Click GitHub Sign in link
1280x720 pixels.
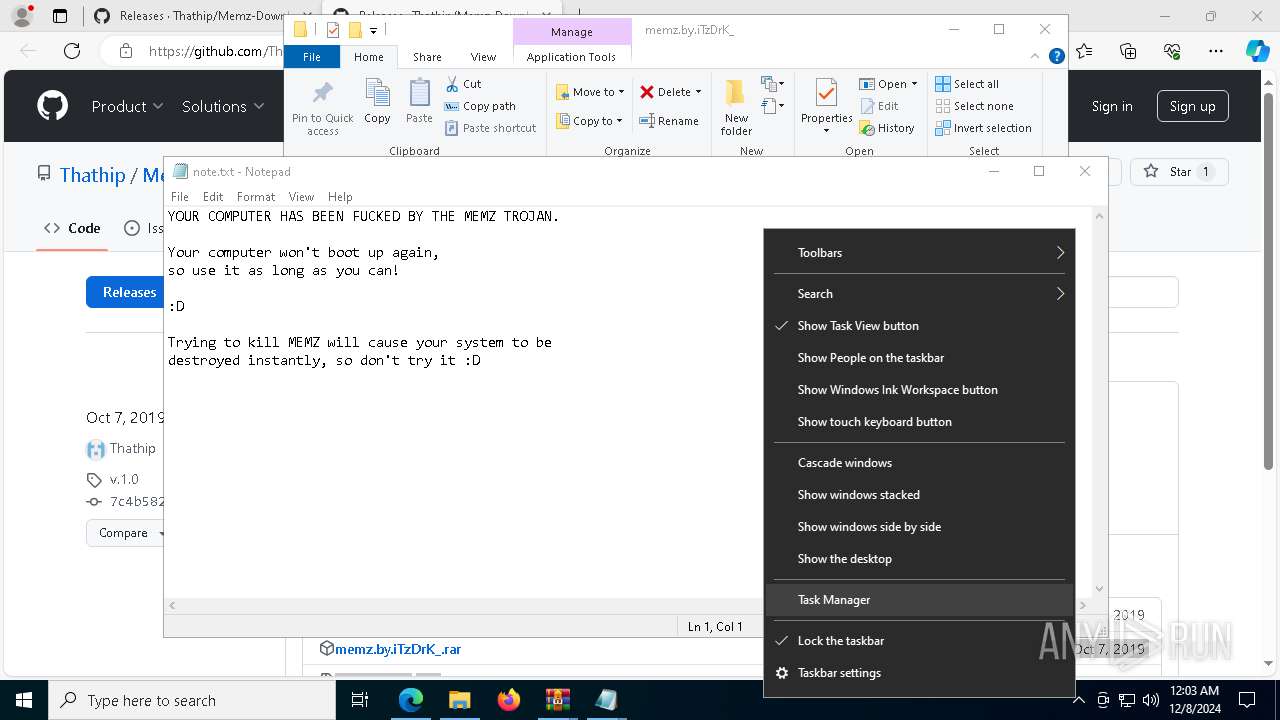(1112, 106)
